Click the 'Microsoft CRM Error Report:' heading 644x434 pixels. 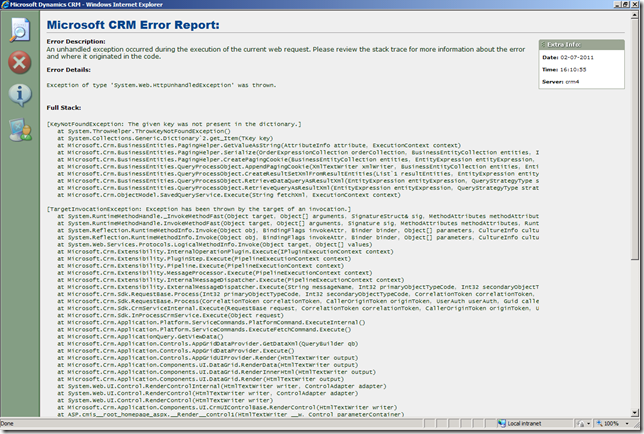point(133,25)
